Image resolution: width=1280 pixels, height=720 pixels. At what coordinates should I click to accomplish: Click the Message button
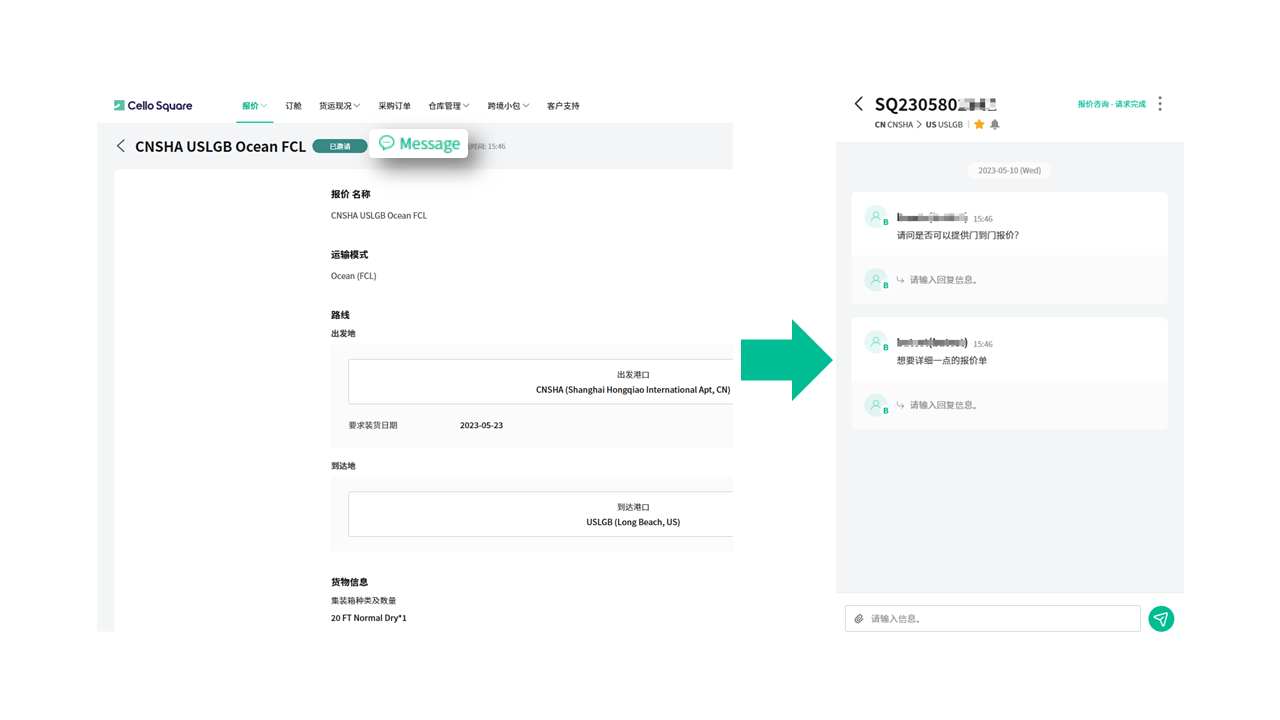click(x=419, y=144)
